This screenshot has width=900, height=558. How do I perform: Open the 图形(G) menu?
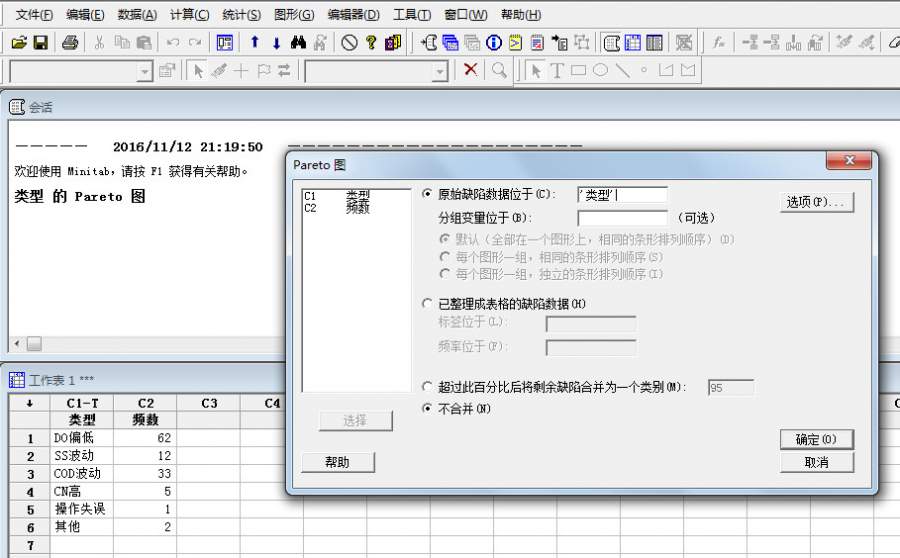coord(294,15)
